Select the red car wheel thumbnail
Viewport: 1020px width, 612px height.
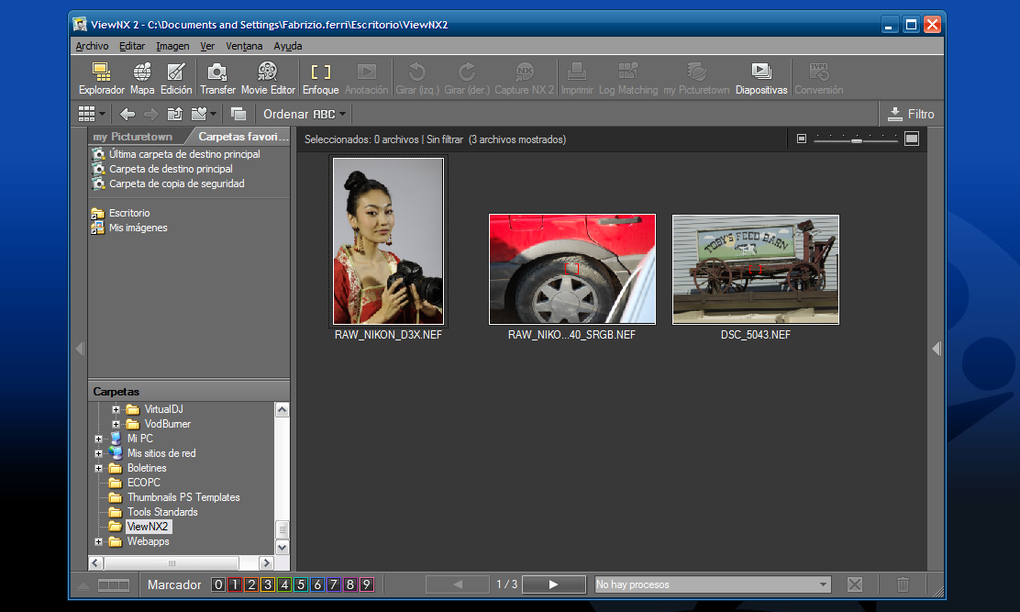coord(572,269)
